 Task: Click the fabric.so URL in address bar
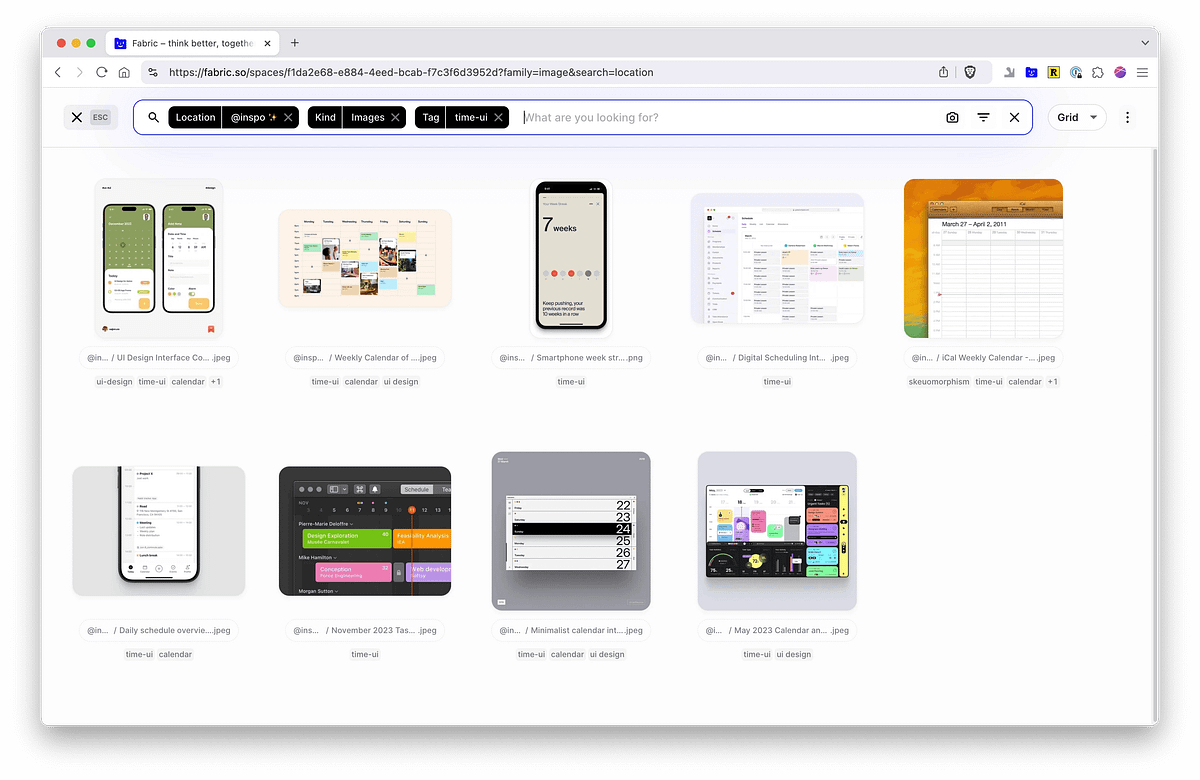pyautogui.click(x=411, y=72)
